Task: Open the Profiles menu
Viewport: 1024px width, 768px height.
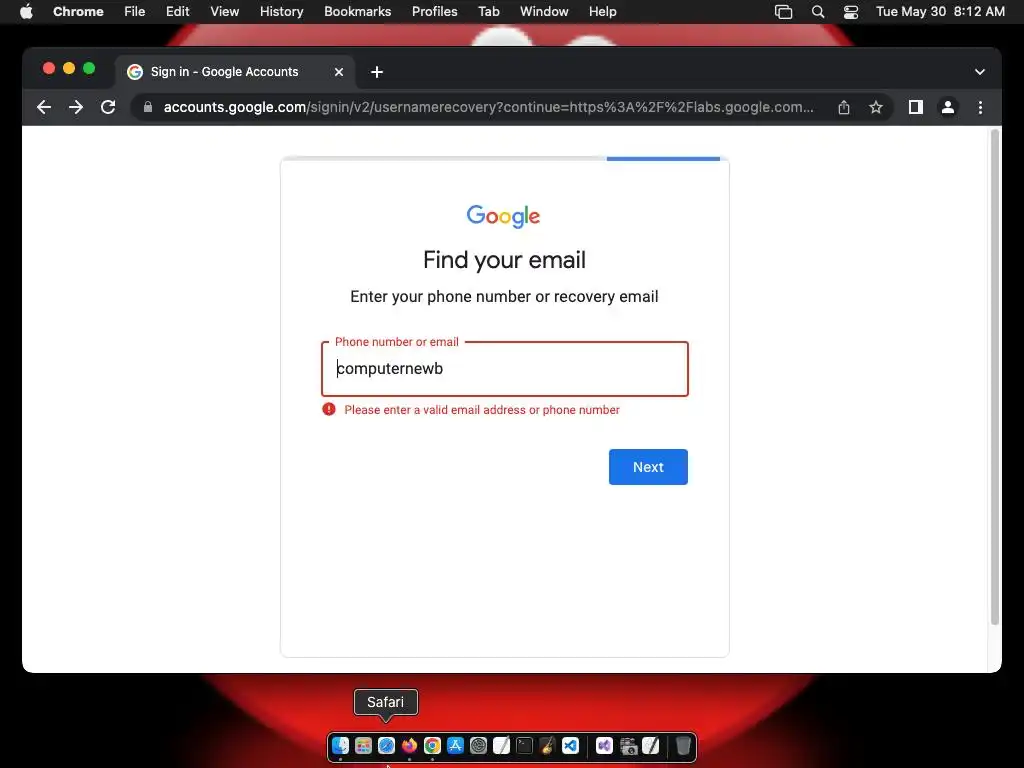Action: pos(434,11)
